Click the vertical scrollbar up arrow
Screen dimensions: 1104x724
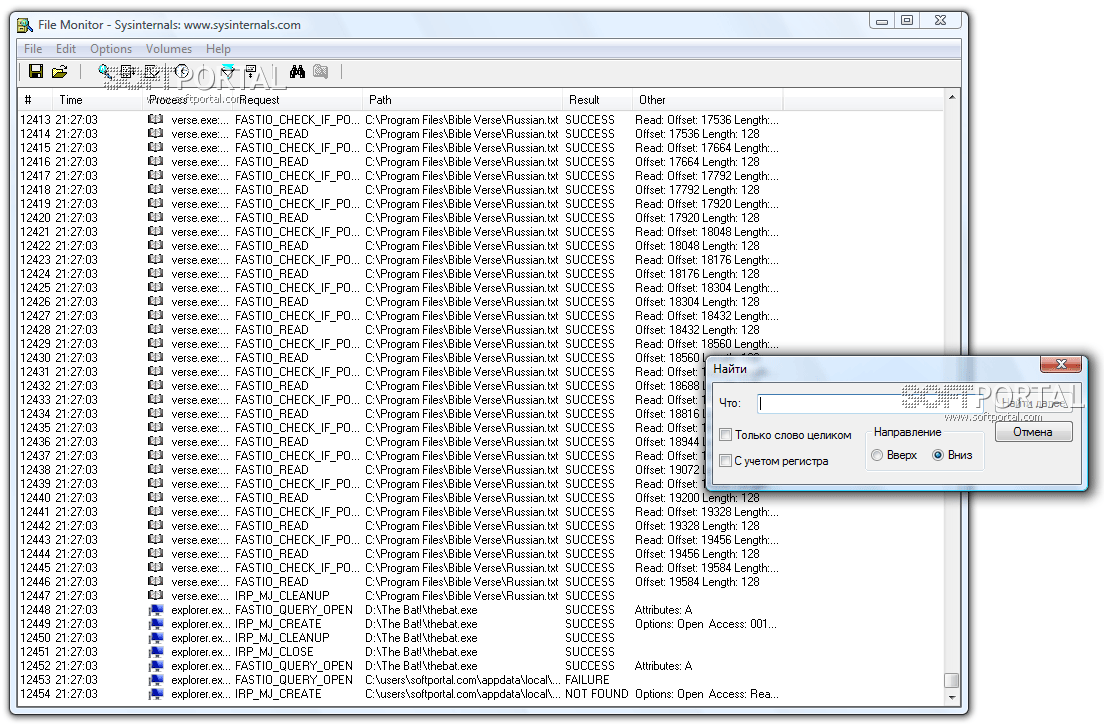point(951,97)
